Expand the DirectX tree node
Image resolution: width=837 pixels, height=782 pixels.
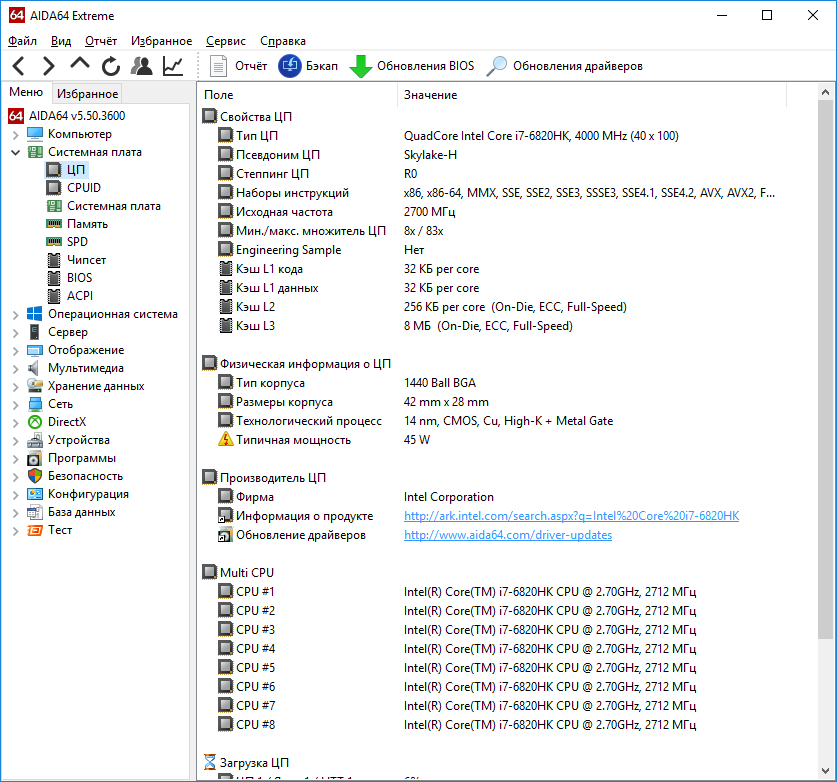pos(15,423)
